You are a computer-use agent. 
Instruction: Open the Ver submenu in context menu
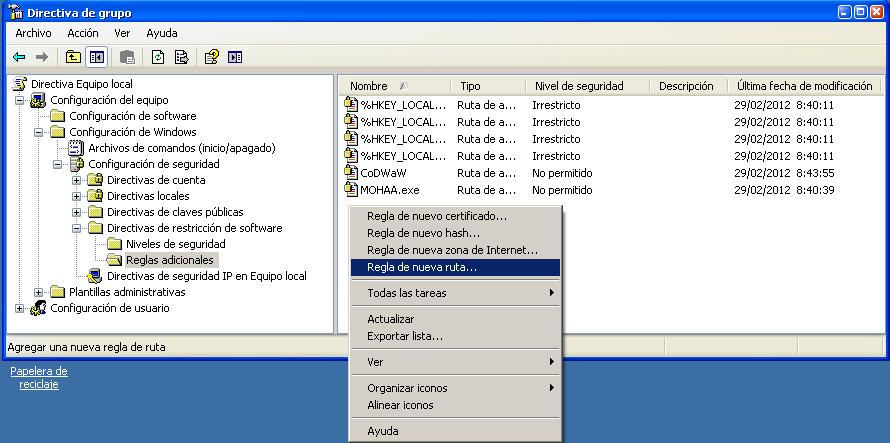(x=455, y=362)
